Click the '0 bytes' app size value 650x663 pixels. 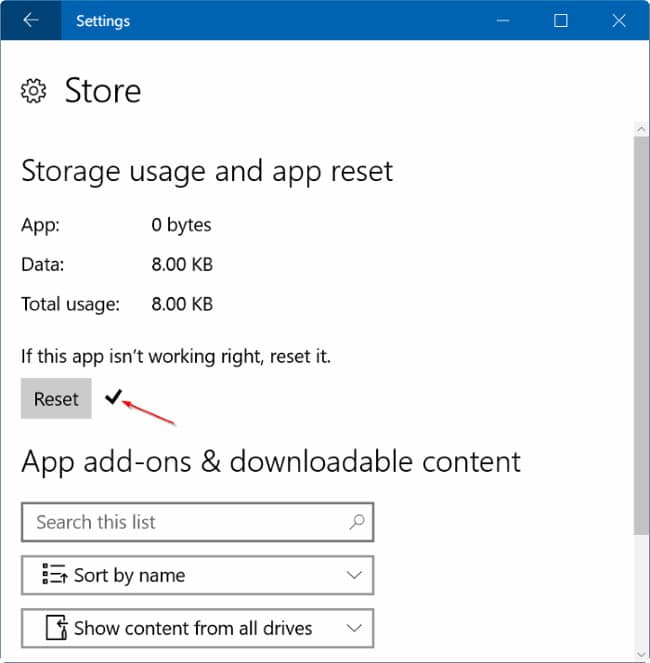181,225
